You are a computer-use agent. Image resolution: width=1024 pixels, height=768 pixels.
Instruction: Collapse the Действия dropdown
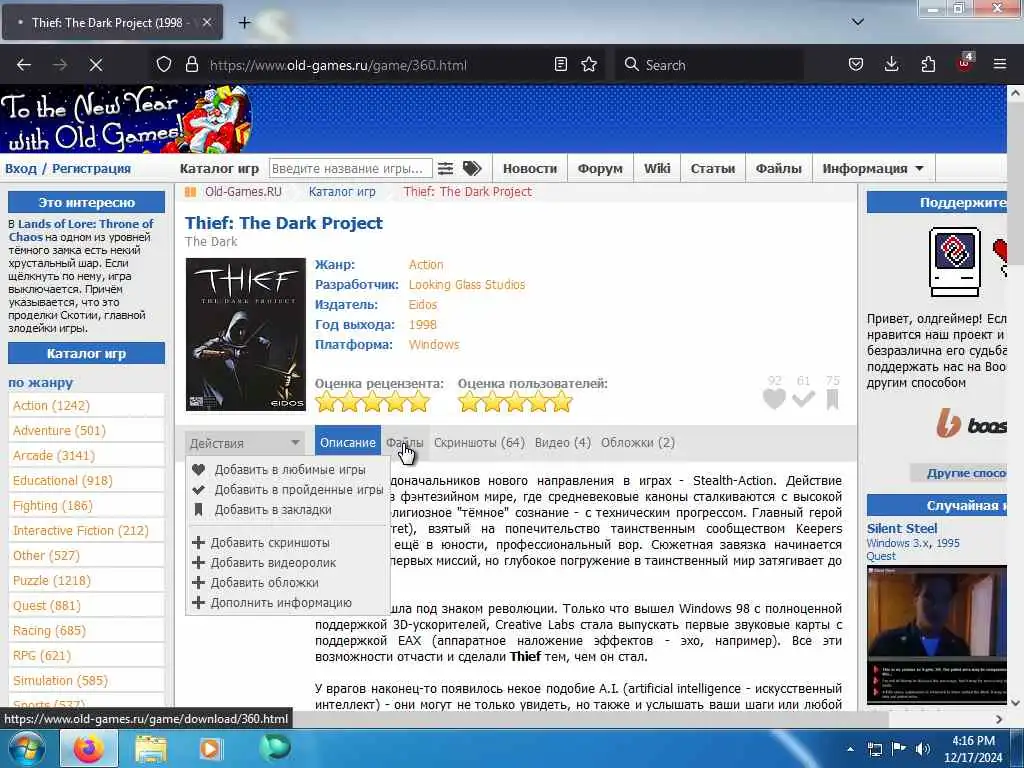pyautogui.click(x=244, y=443)
